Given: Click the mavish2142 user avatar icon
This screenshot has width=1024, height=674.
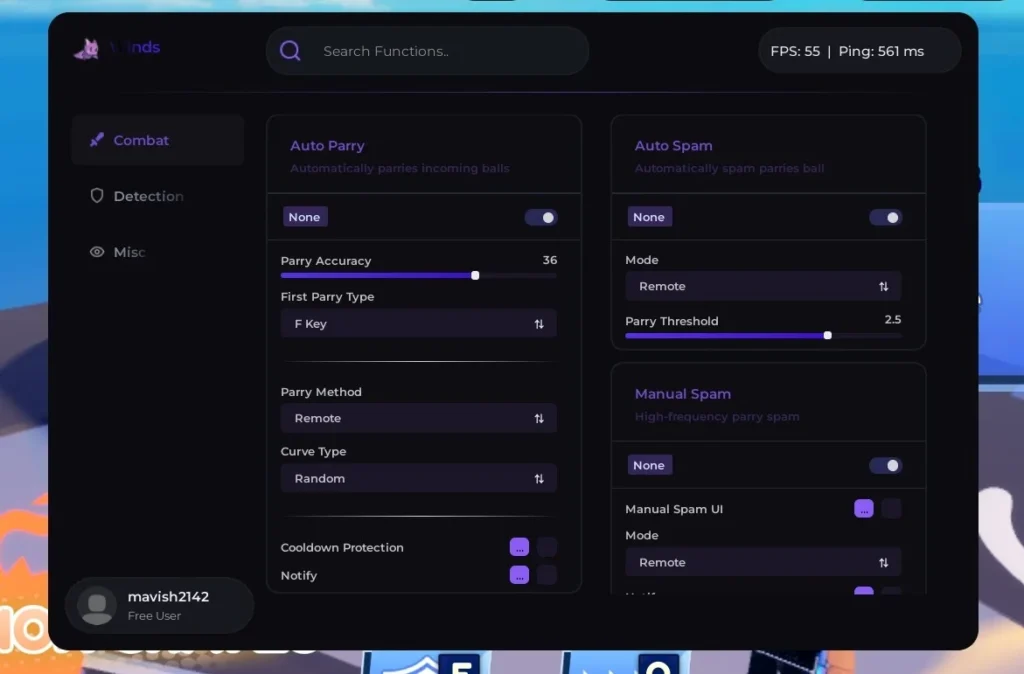Looking at the screenshot, I should point(97,606).
